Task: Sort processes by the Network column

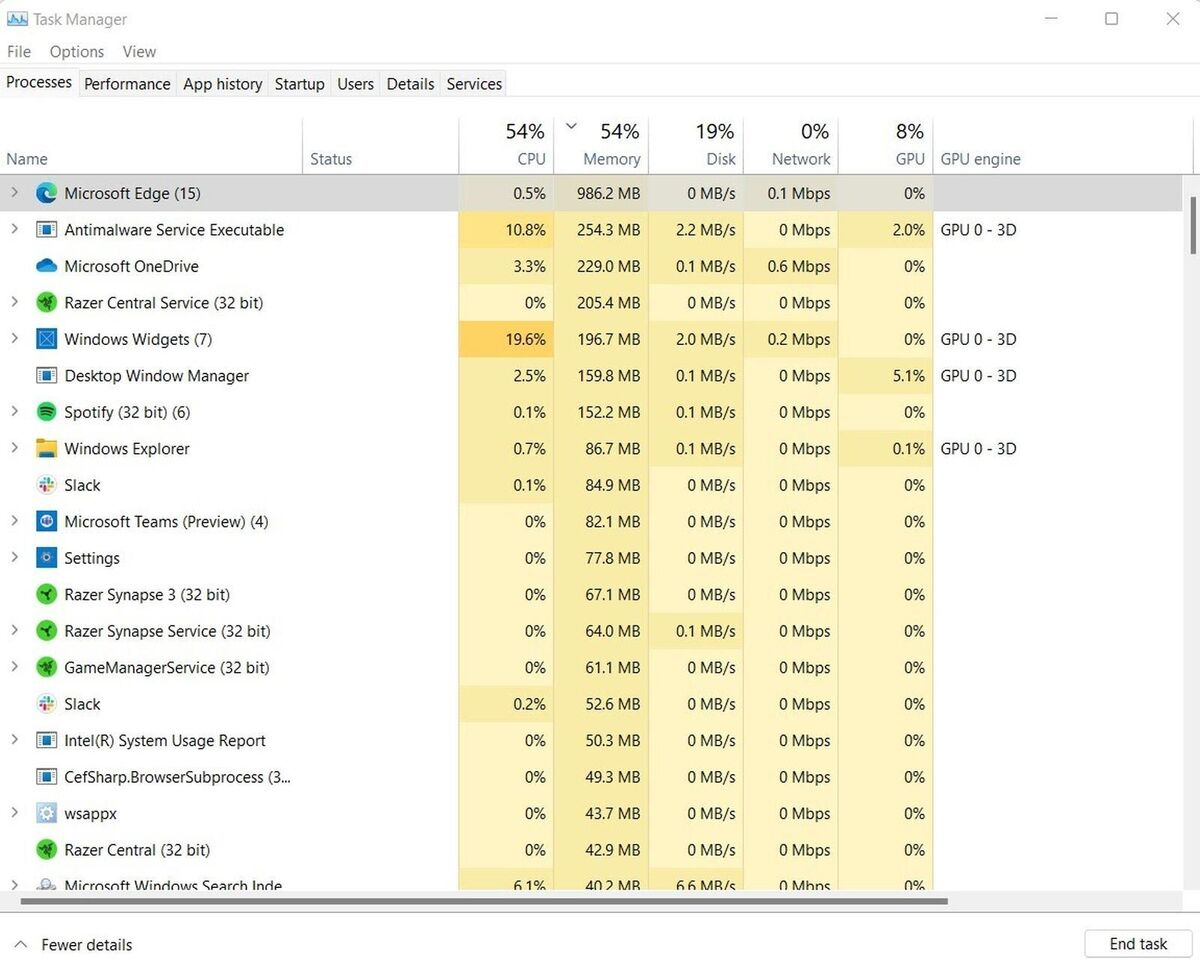Action: point(791,145)
